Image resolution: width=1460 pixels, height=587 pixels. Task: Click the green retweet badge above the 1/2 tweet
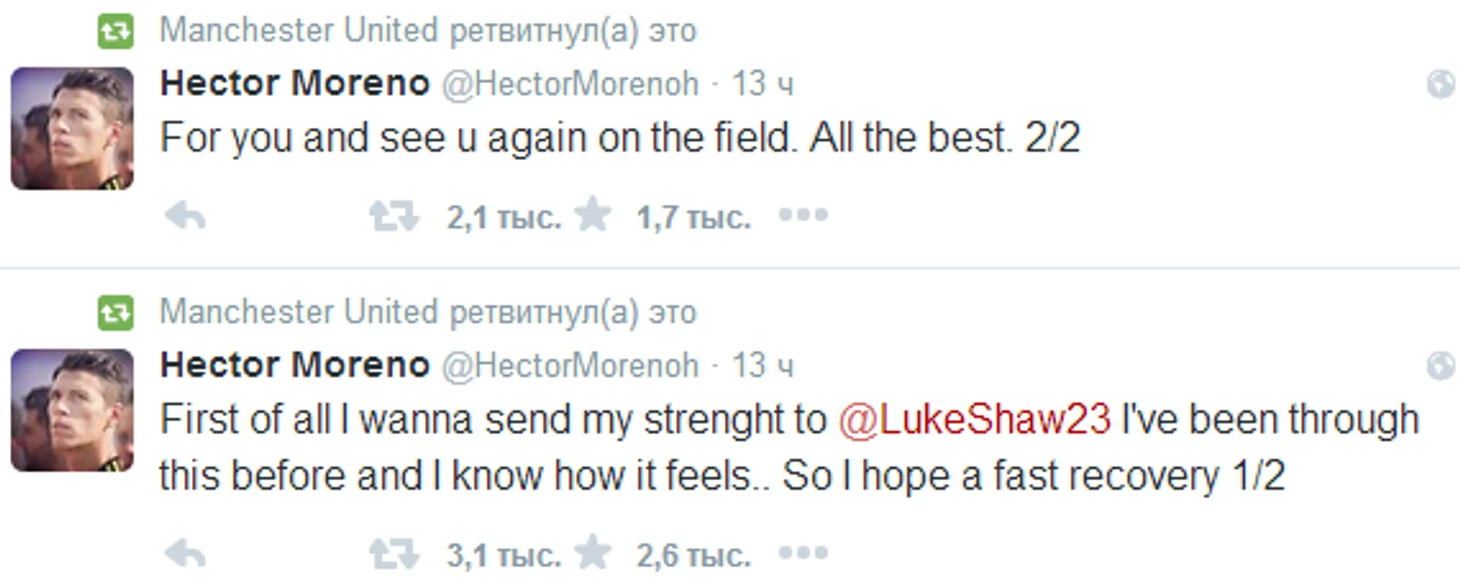(x=115, y=314)
